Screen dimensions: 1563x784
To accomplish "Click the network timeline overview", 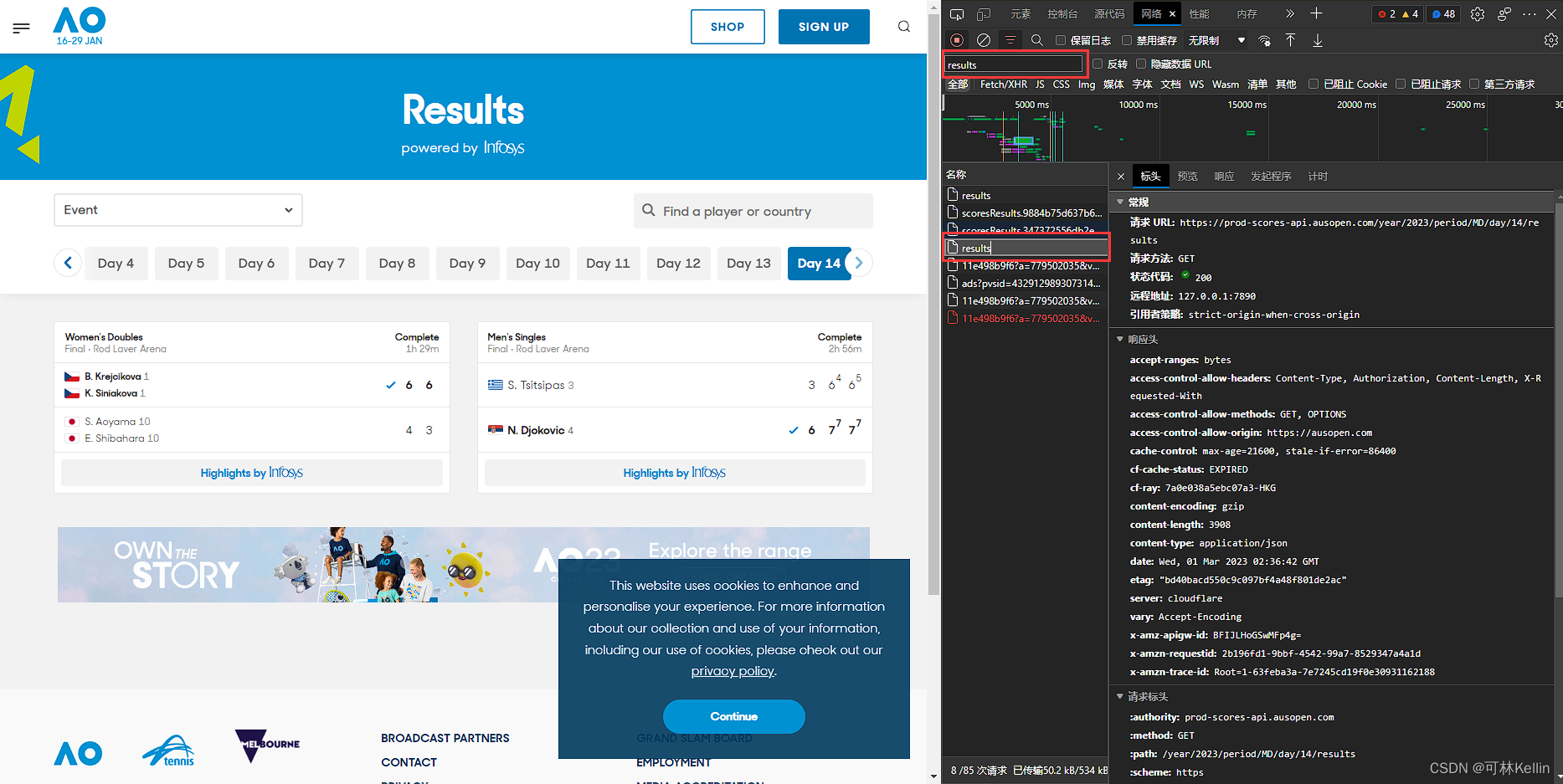I will (x=1252, y=128).
